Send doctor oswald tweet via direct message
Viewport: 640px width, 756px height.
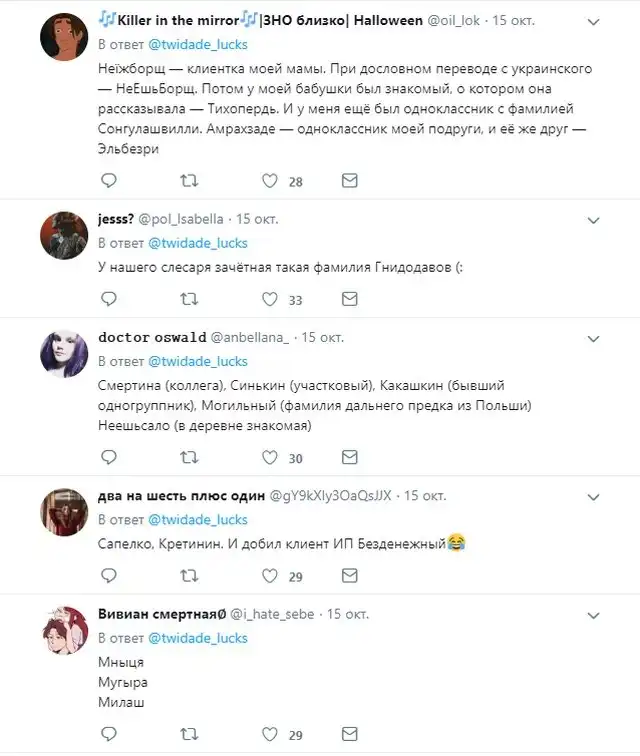pyautogui.click(x=349, y=458)
